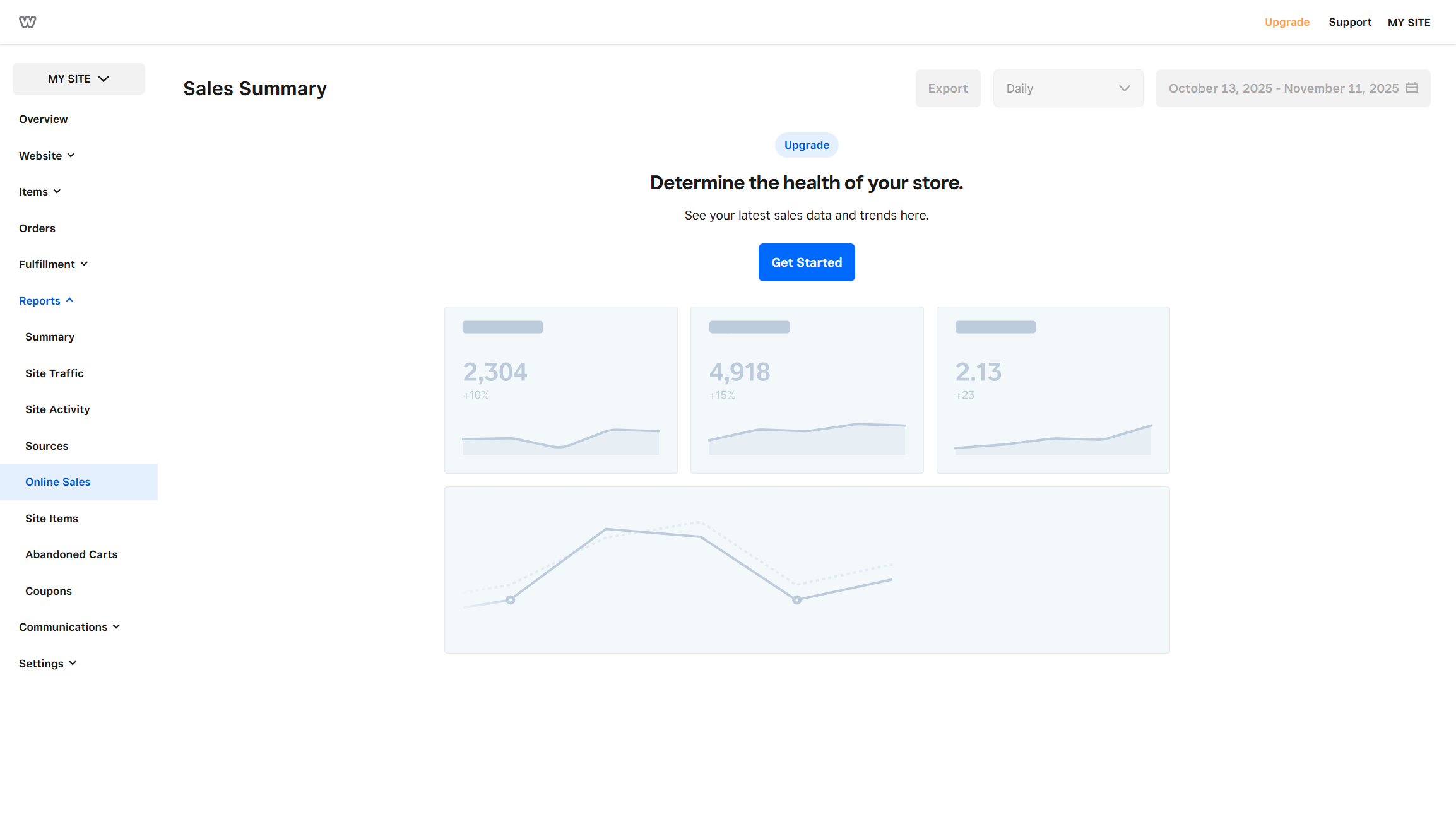
Task: View the Site Traffic report
Action: 54,373
